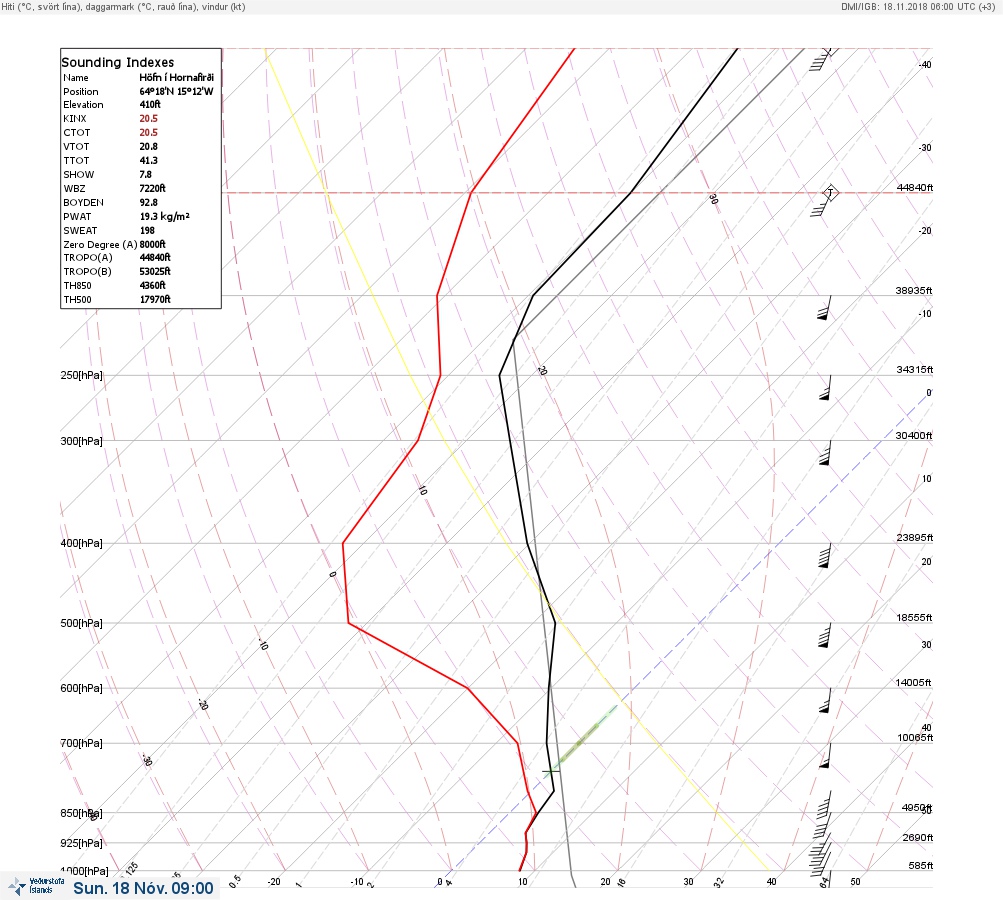Click the 32 mixing ratio label
This screenshot has height=900, width=1003.
(719, 883)
